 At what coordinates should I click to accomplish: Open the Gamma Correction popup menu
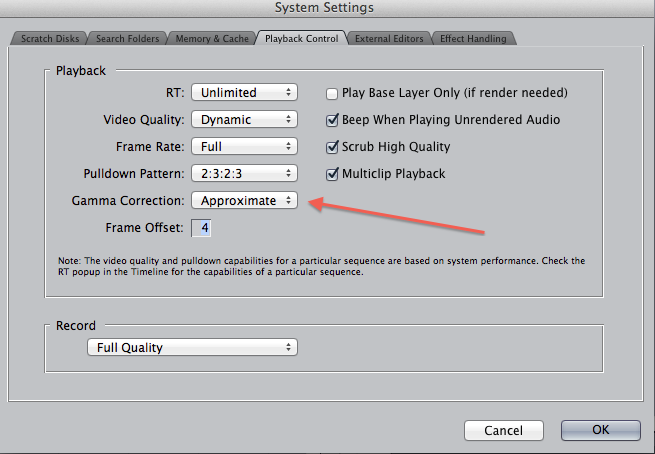point(245,200)
